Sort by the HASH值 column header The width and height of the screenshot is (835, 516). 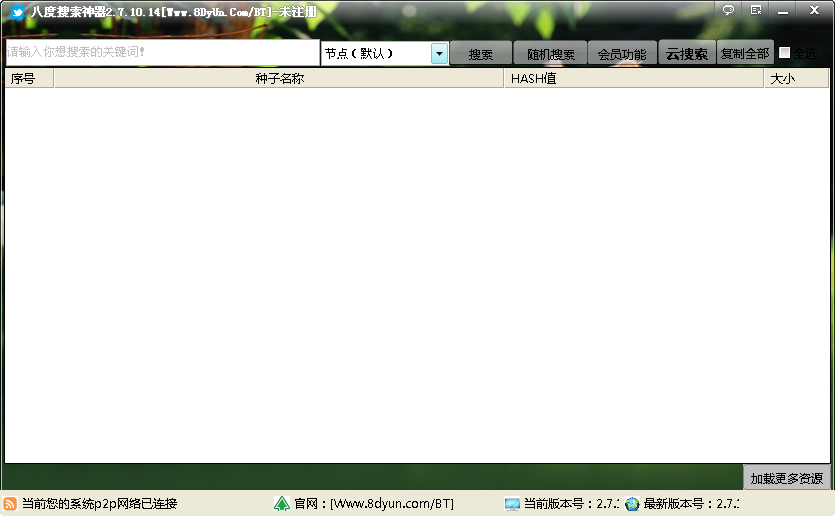(x=634, y=78)
